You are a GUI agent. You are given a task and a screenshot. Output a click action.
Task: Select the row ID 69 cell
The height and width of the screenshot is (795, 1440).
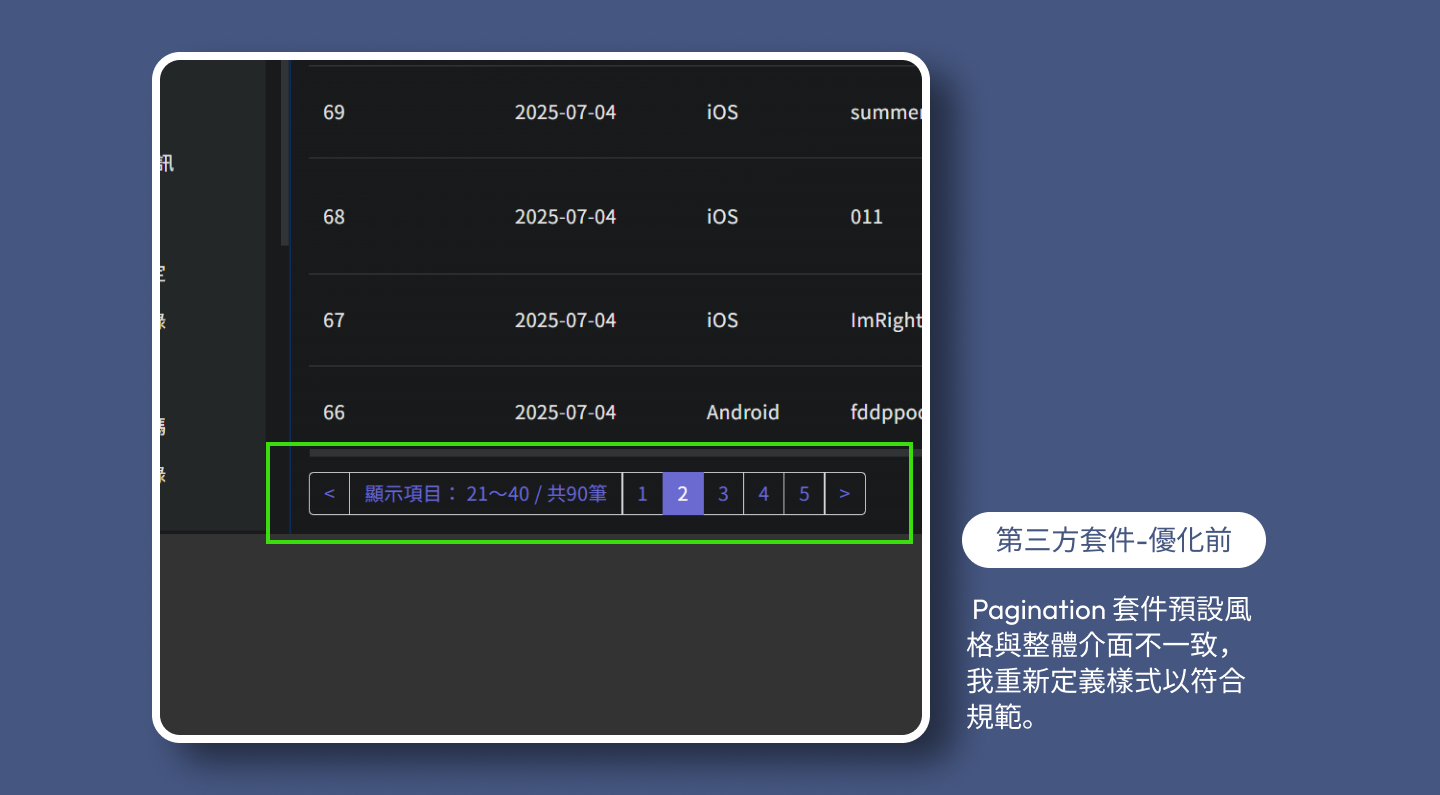(334, 112)
